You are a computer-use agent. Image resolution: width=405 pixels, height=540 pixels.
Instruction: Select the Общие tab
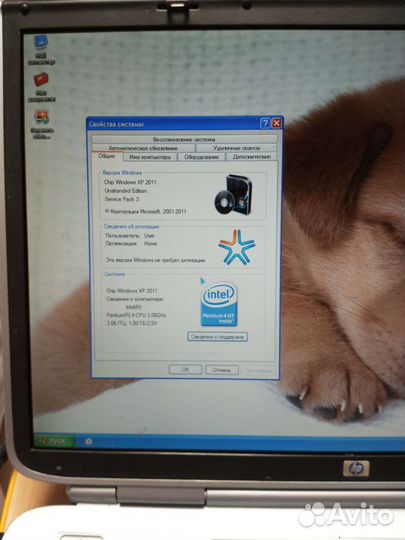(x=106, y=156)
